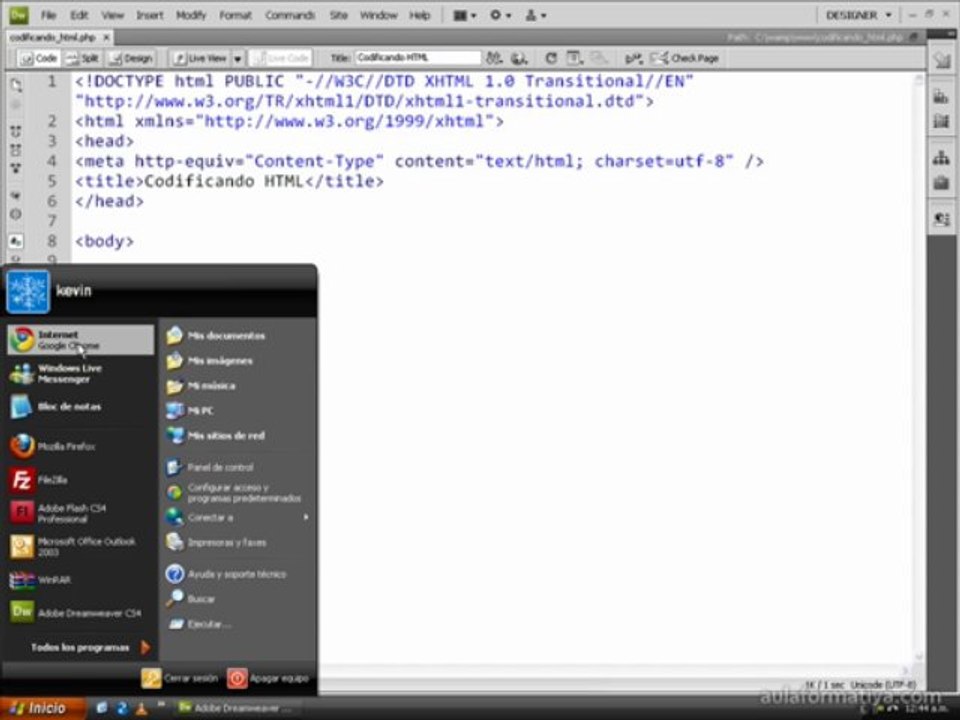This screenshot has width=960, height=720.
Task: Open Microsoft Office Outlook 2003
Action: (80, 546)
